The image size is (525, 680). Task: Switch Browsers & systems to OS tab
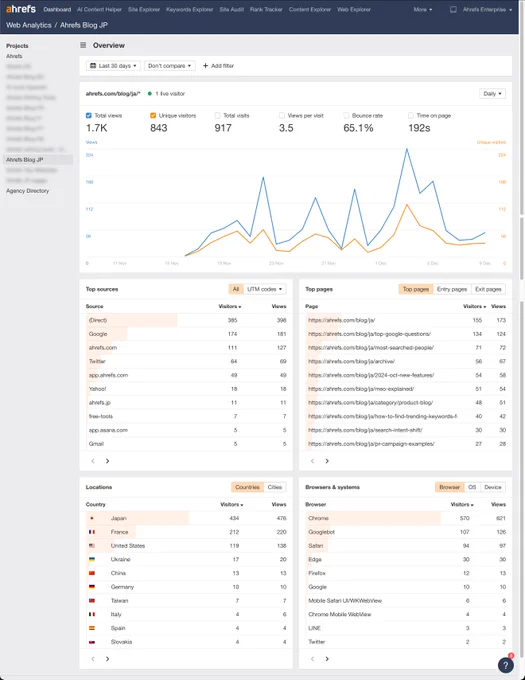tap(472, 487)
